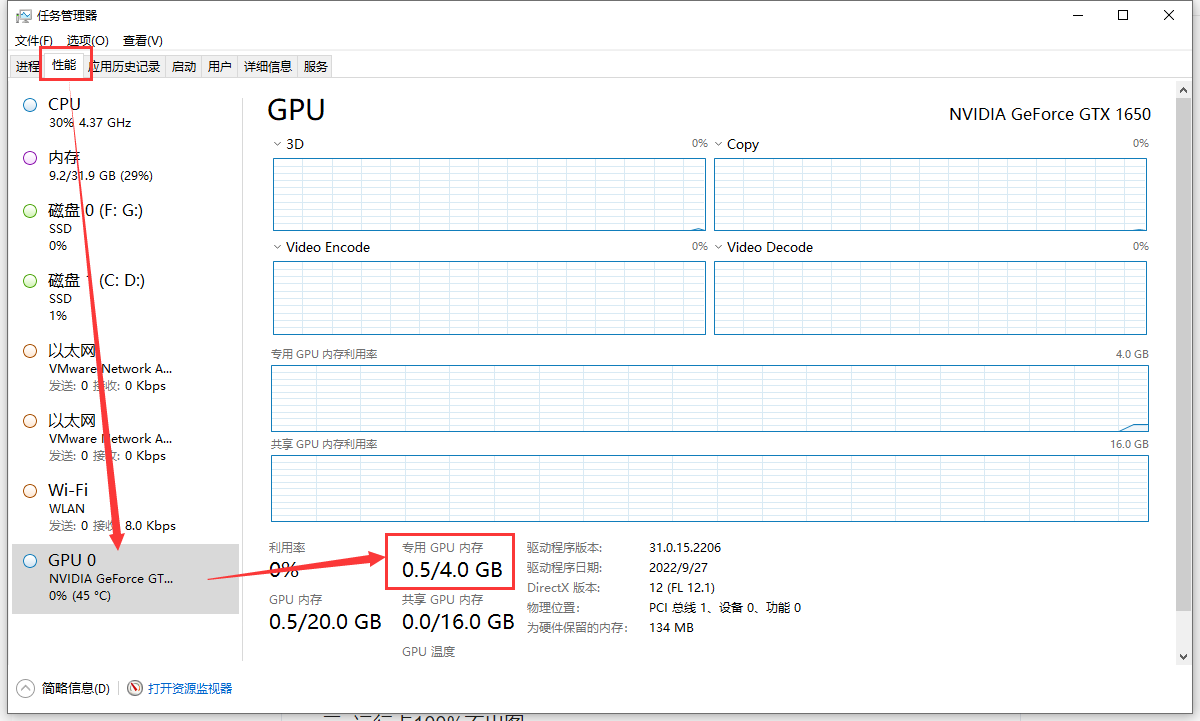Select the first 以太网 VMware adapter entry

tap(125, 368)
